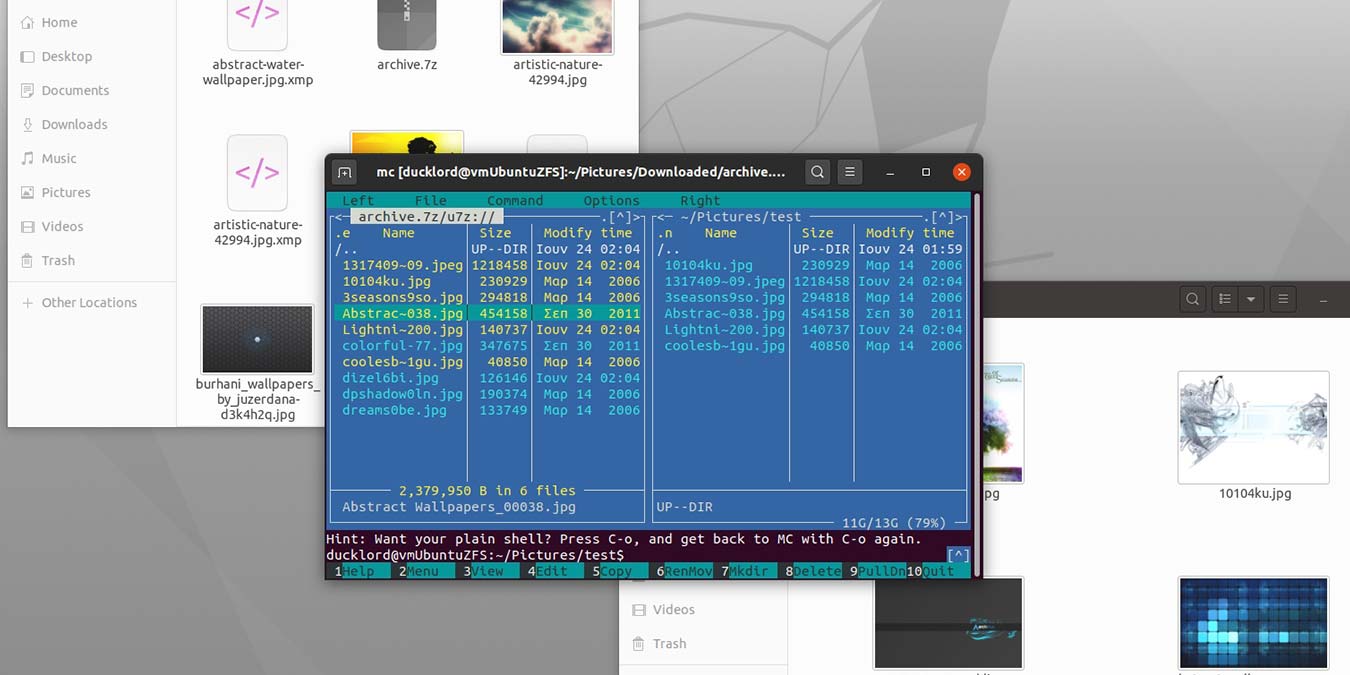1350x675 pixels.
Task: Click the search icon in the terminal title bar
Action: (x=817, y=171)
